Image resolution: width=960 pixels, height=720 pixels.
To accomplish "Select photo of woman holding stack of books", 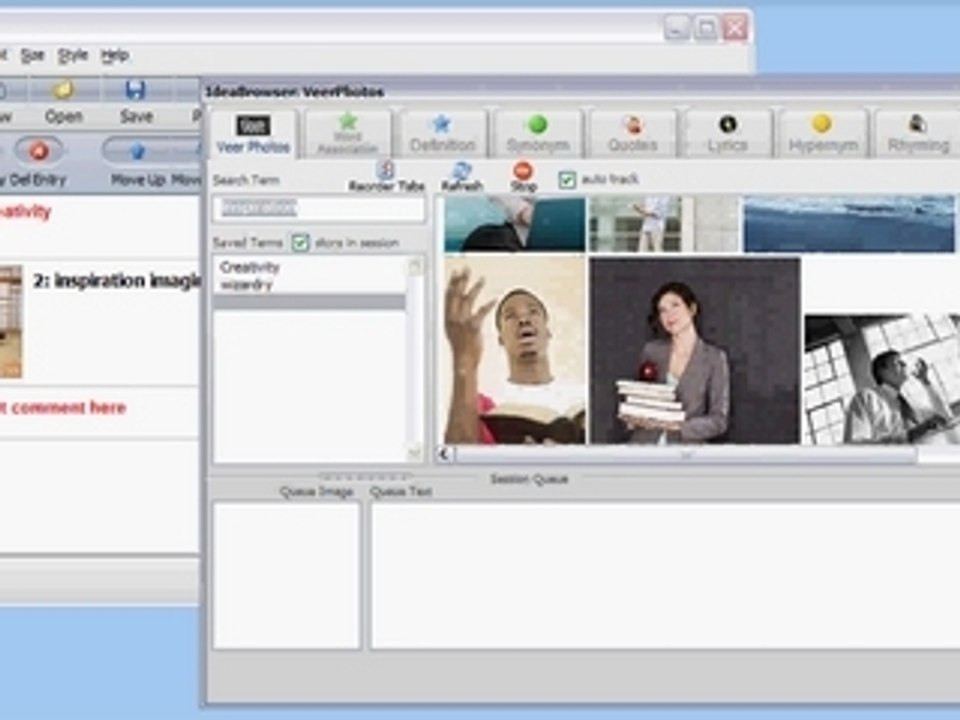I will coord(695,350).
